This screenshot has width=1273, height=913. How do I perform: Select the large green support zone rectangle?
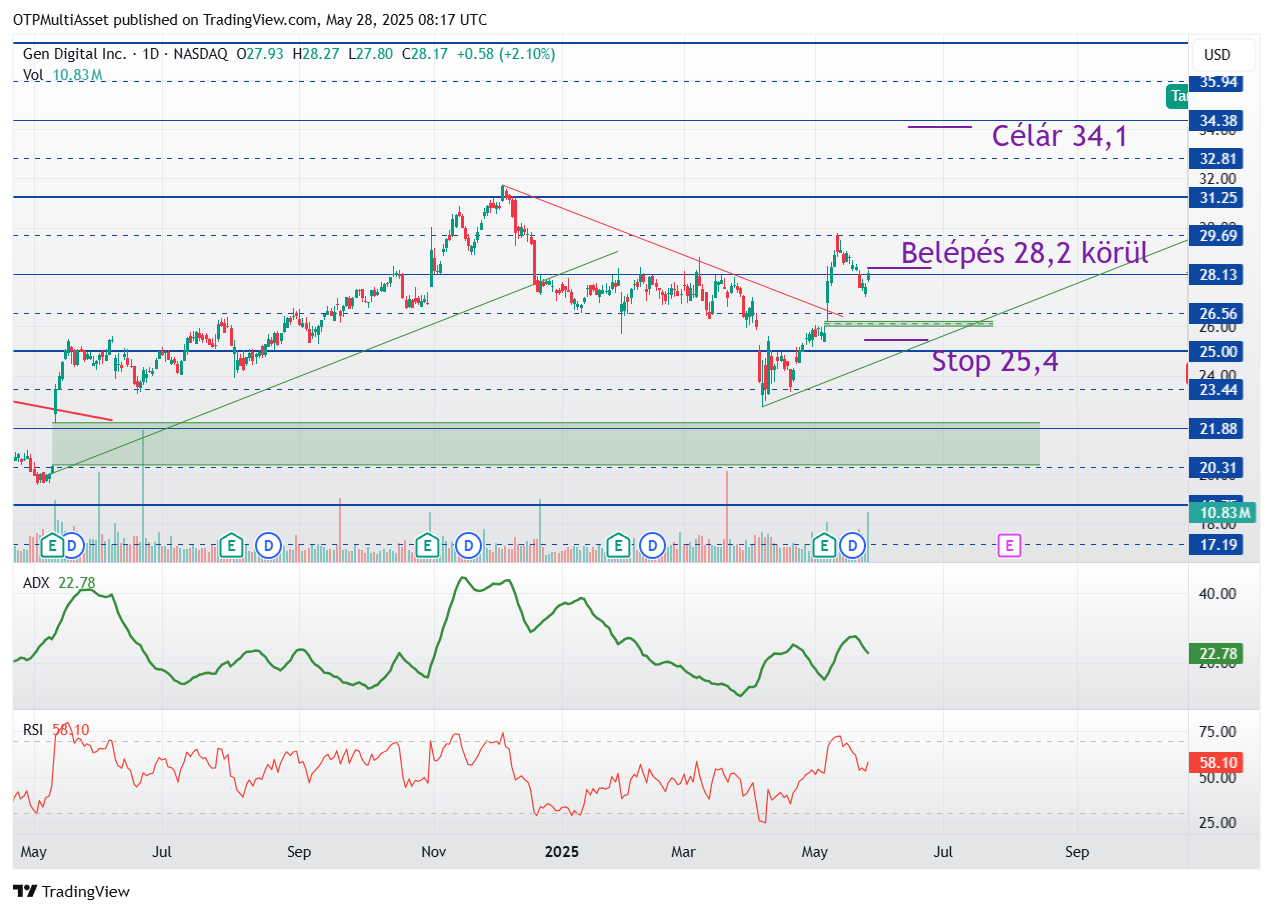[546, 444]
